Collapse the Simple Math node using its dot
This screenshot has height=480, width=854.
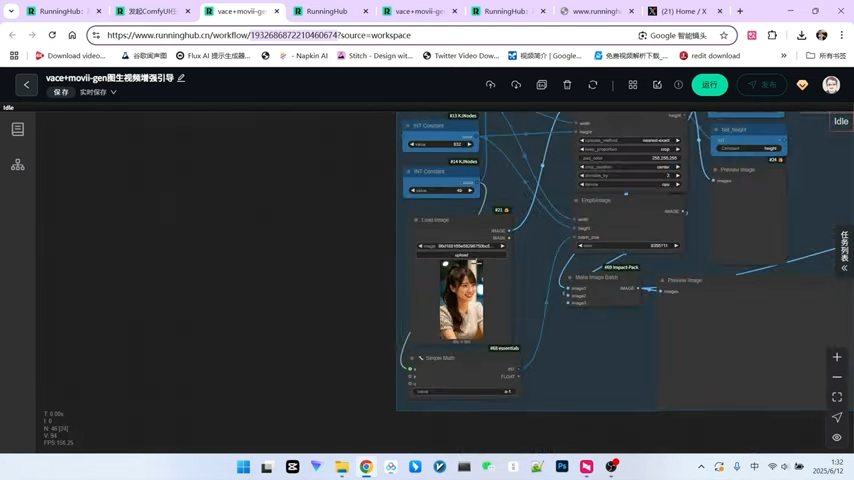click(412, 358)
